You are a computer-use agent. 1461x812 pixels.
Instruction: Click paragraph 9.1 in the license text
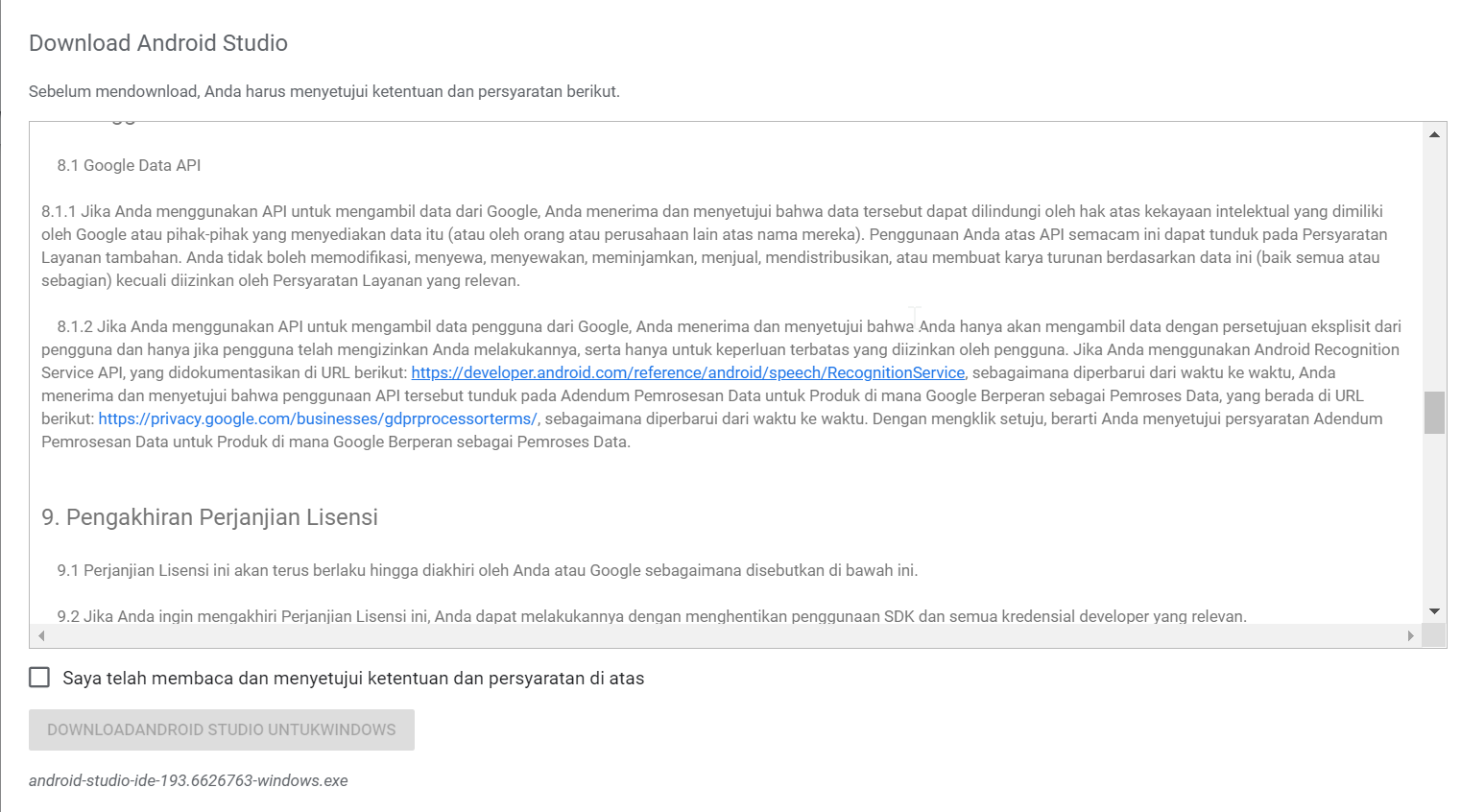478,569
